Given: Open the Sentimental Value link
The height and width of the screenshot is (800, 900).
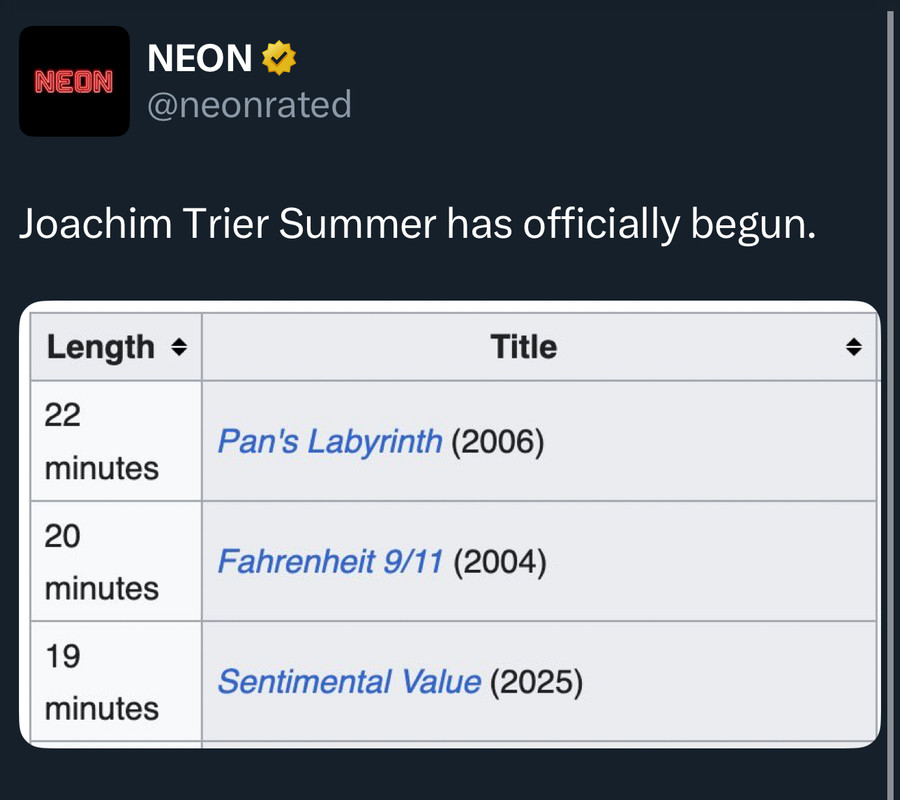Looking at the screenshot, I should point(349,682).
